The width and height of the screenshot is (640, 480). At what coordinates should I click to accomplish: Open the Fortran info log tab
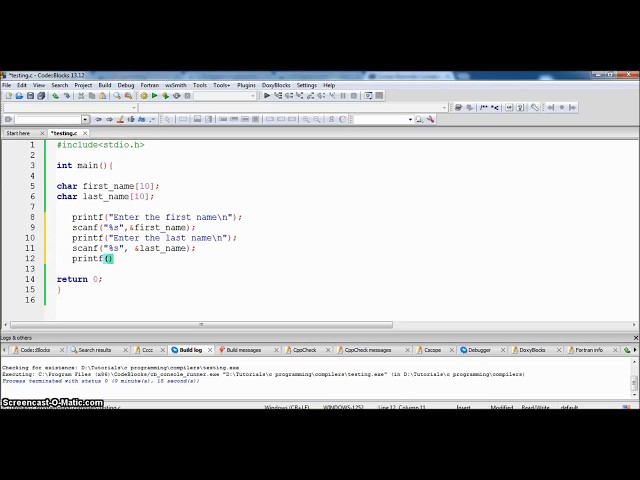[x=589, y=350]
